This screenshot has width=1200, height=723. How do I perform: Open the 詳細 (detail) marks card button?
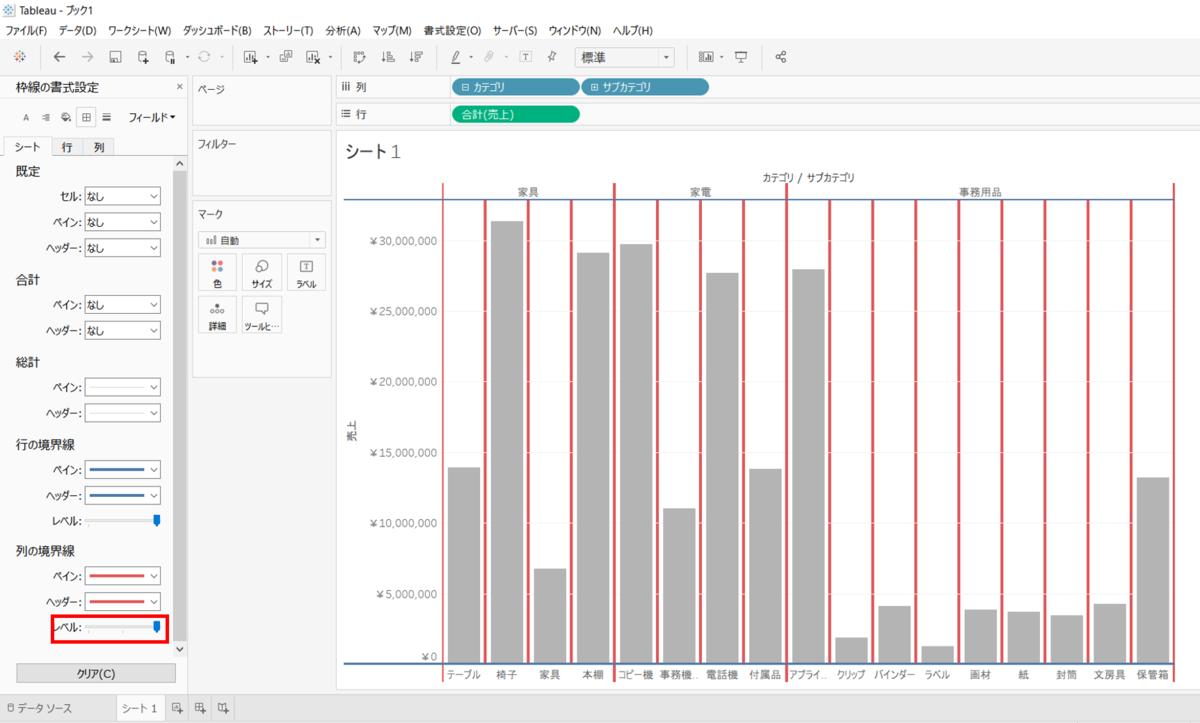217,315
